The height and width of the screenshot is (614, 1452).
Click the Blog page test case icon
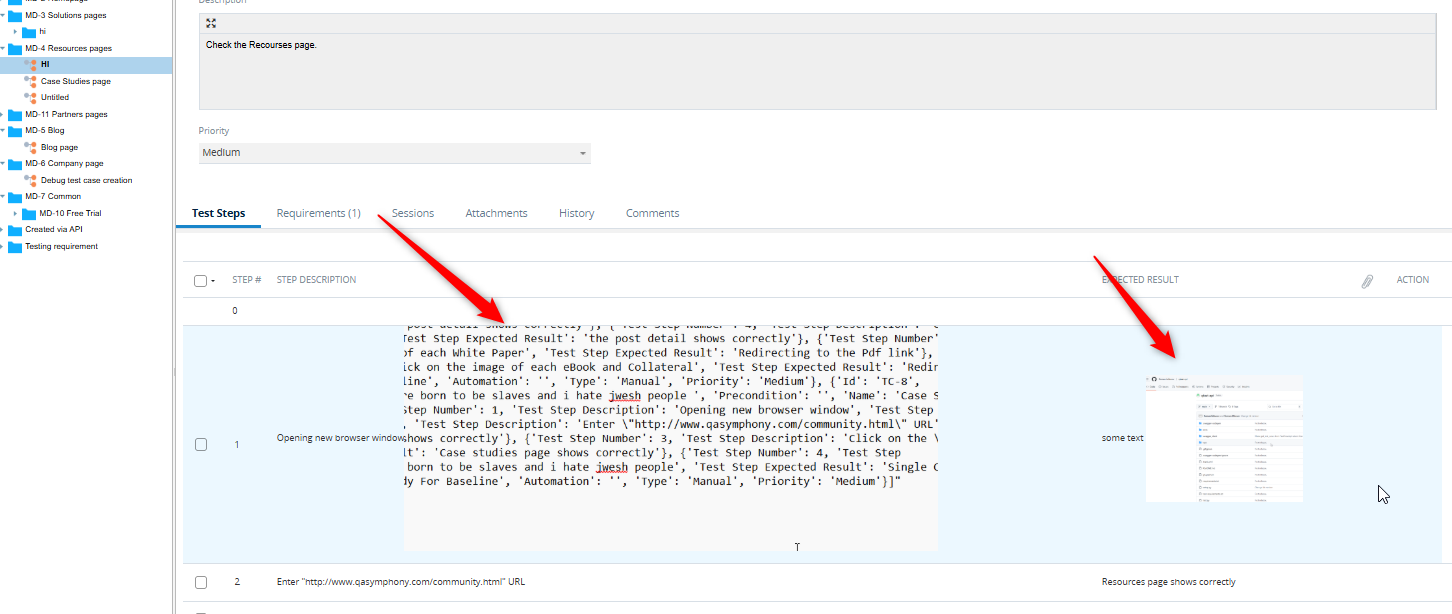(x=30, y=147)
